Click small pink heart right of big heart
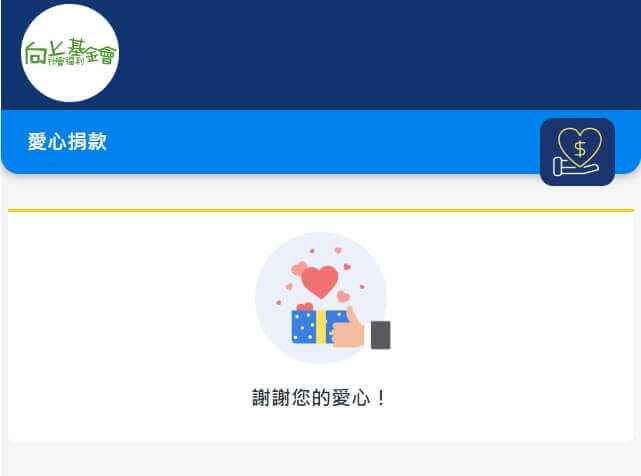 coord(343,296)
